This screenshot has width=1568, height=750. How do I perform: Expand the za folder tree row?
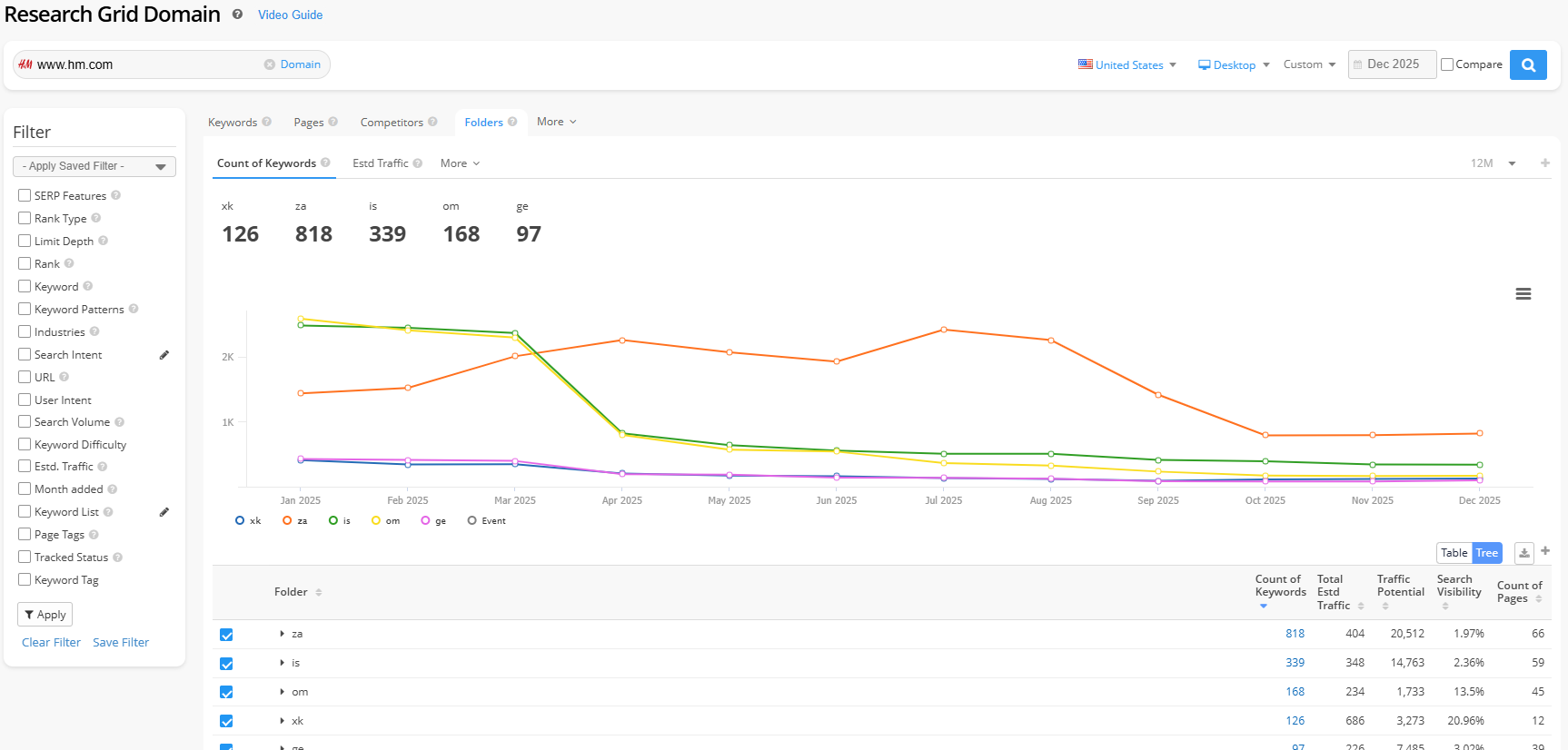point(282,634)
